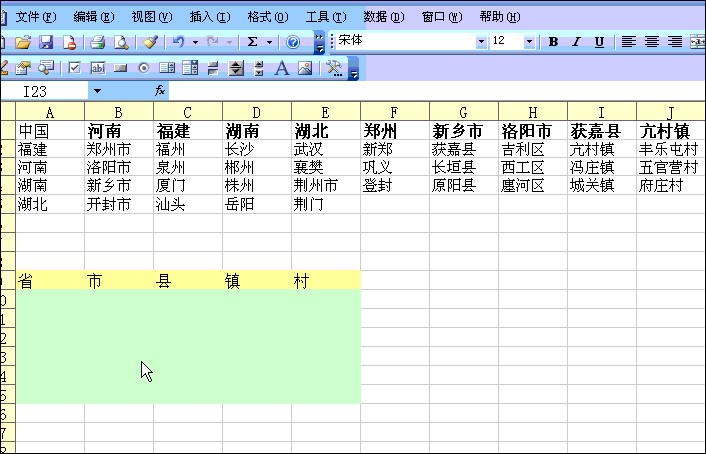The image size is (706, 454).
Task: Select the Option Button control
Action: 144,68
